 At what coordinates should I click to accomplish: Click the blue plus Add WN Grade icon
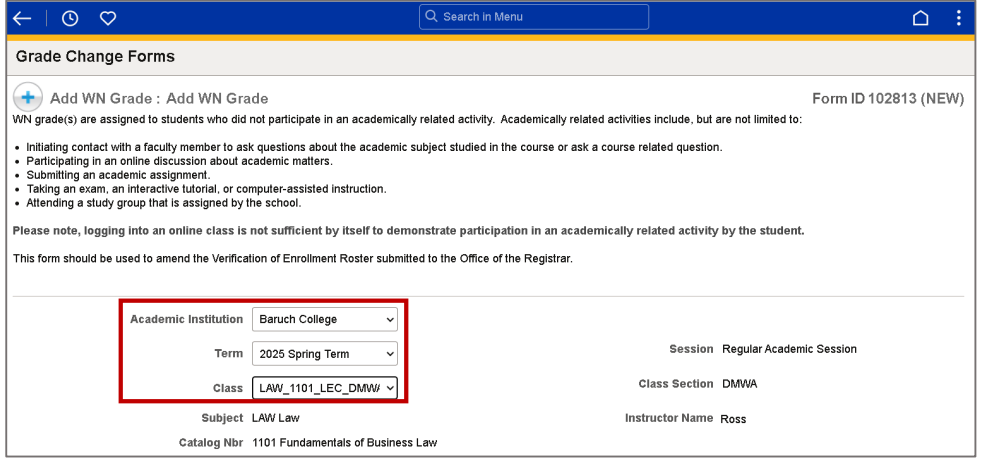[x=28, y=98]
